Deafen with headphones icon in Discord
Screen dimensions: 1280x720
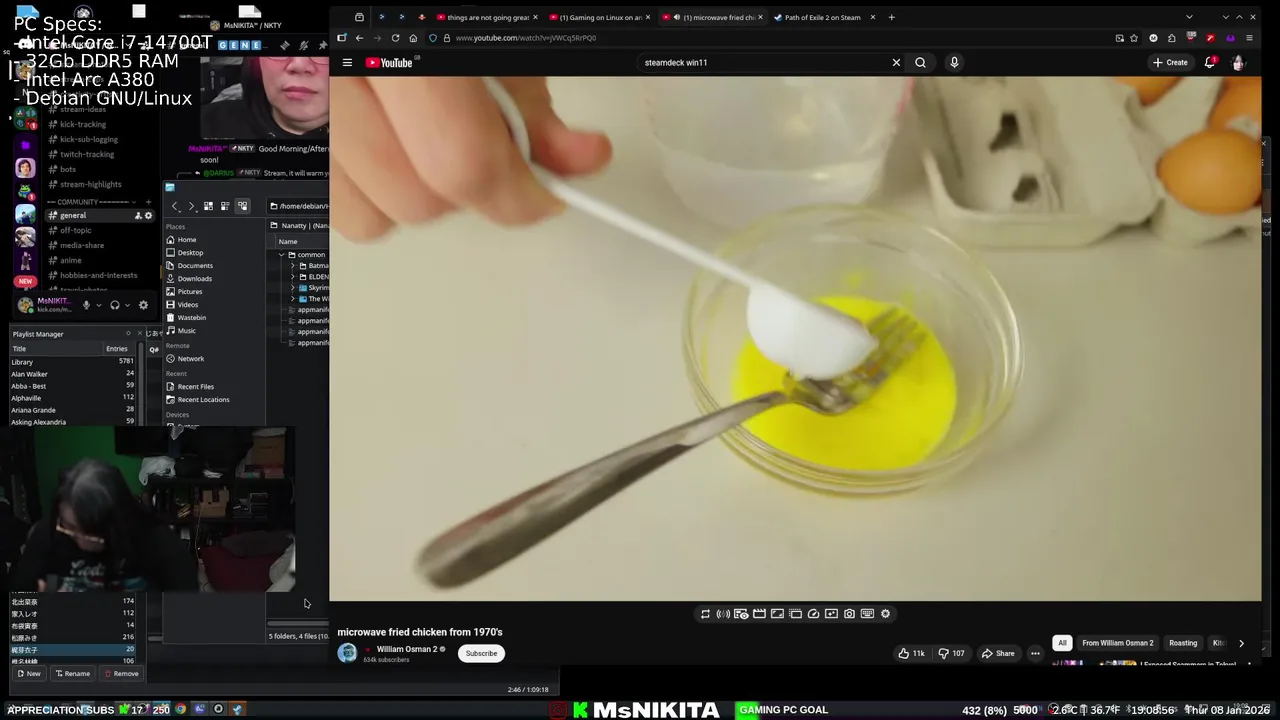(x=115, y=305)
